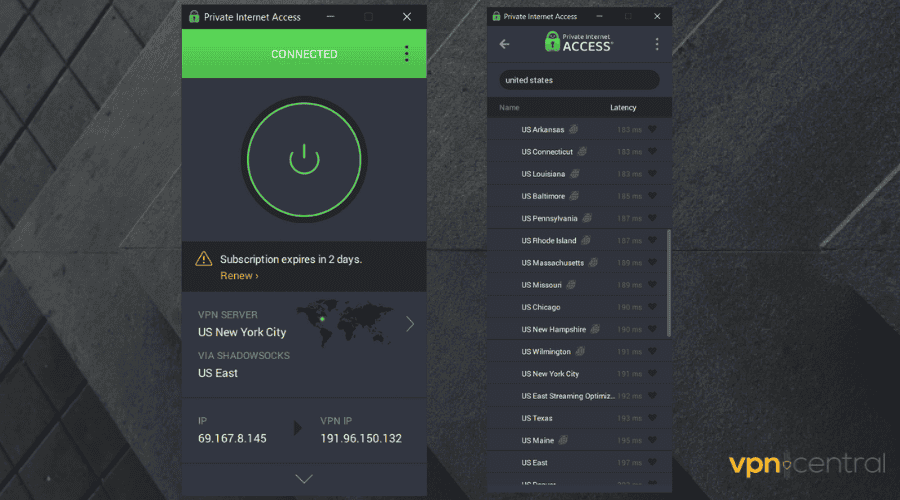Choose the US Baltimore server
Screen dimensions: 900x500
coord(577,196)
